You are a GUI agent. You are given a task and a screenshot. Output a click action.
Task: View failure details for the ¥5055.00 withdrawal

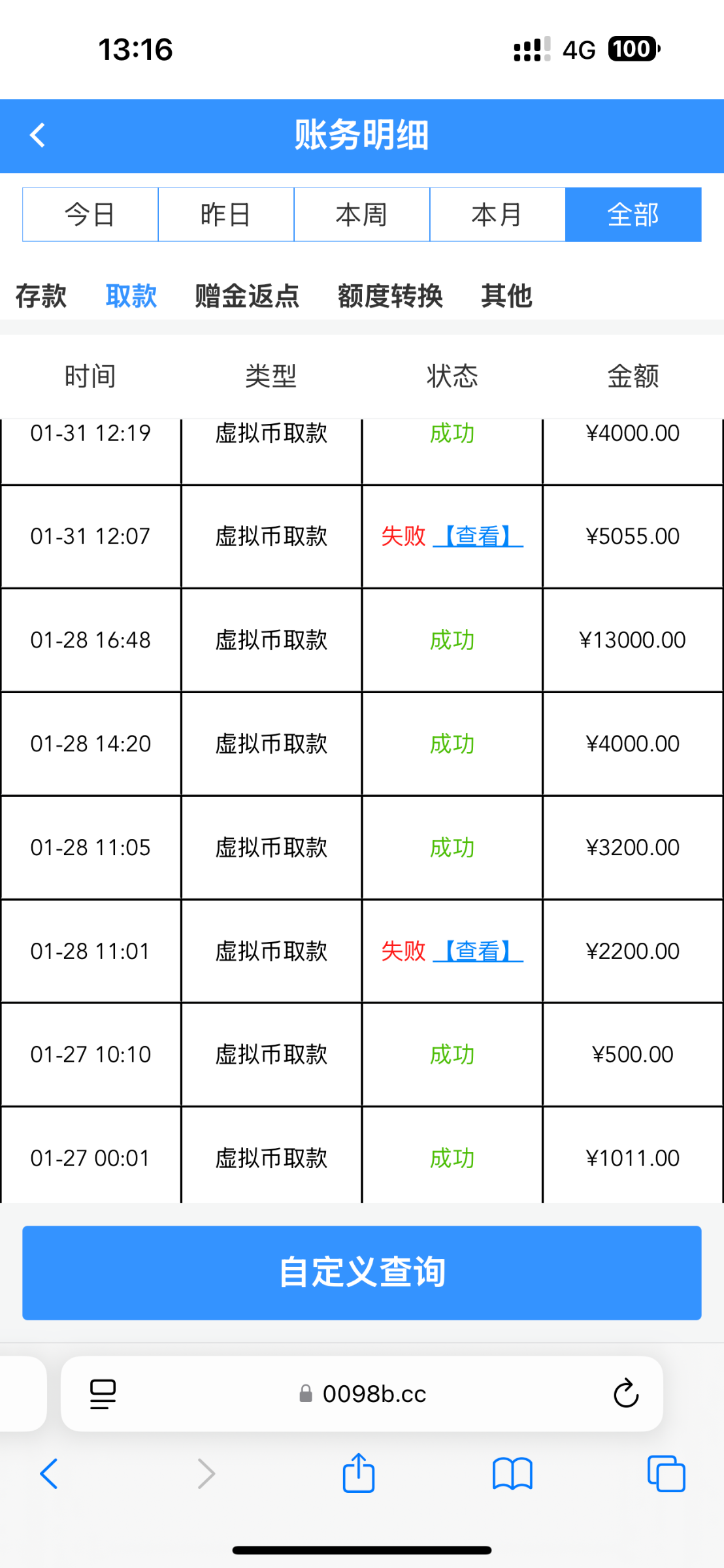[478, 536]
